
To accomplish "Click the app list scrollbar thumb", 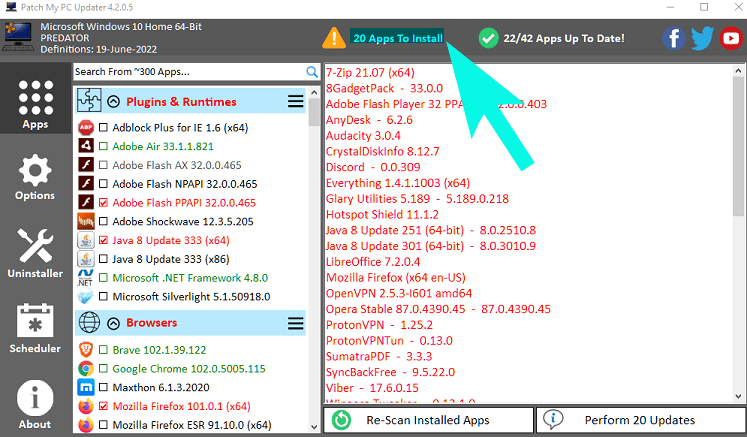I will (x=313, y=112).
